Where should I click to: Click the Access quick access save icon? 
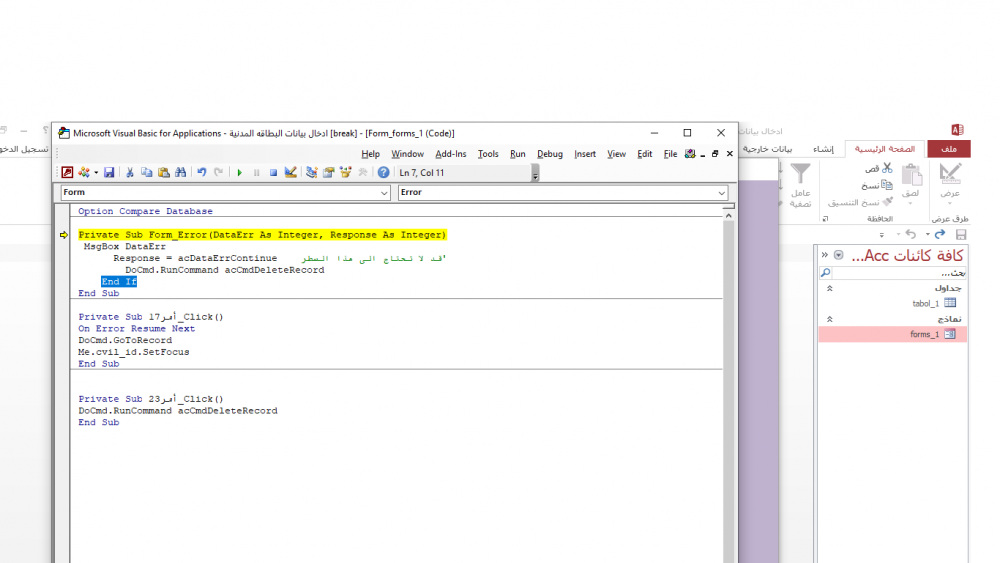(961, 235)
